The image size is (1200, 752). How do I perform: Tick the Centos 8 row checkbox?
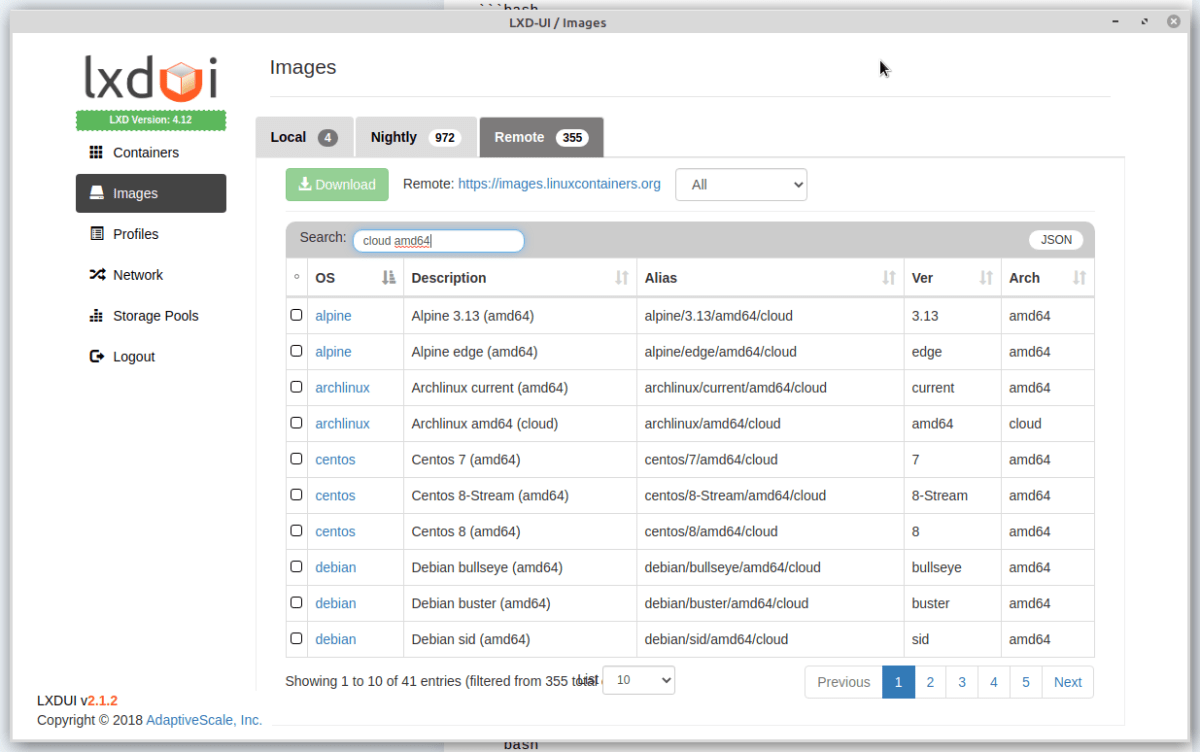[296, 531]
